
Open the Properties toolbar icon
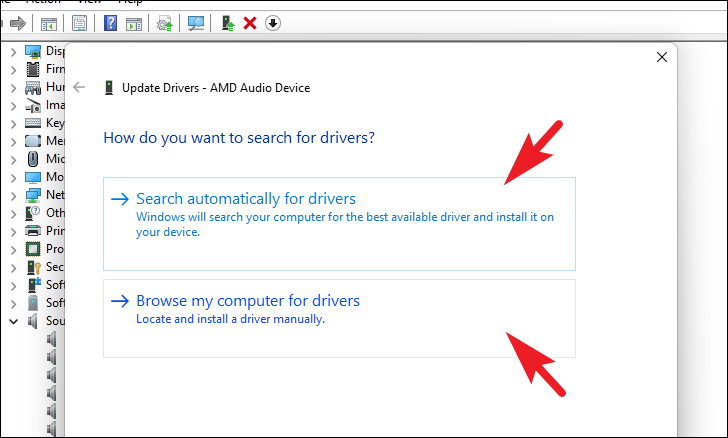point(79,23)
